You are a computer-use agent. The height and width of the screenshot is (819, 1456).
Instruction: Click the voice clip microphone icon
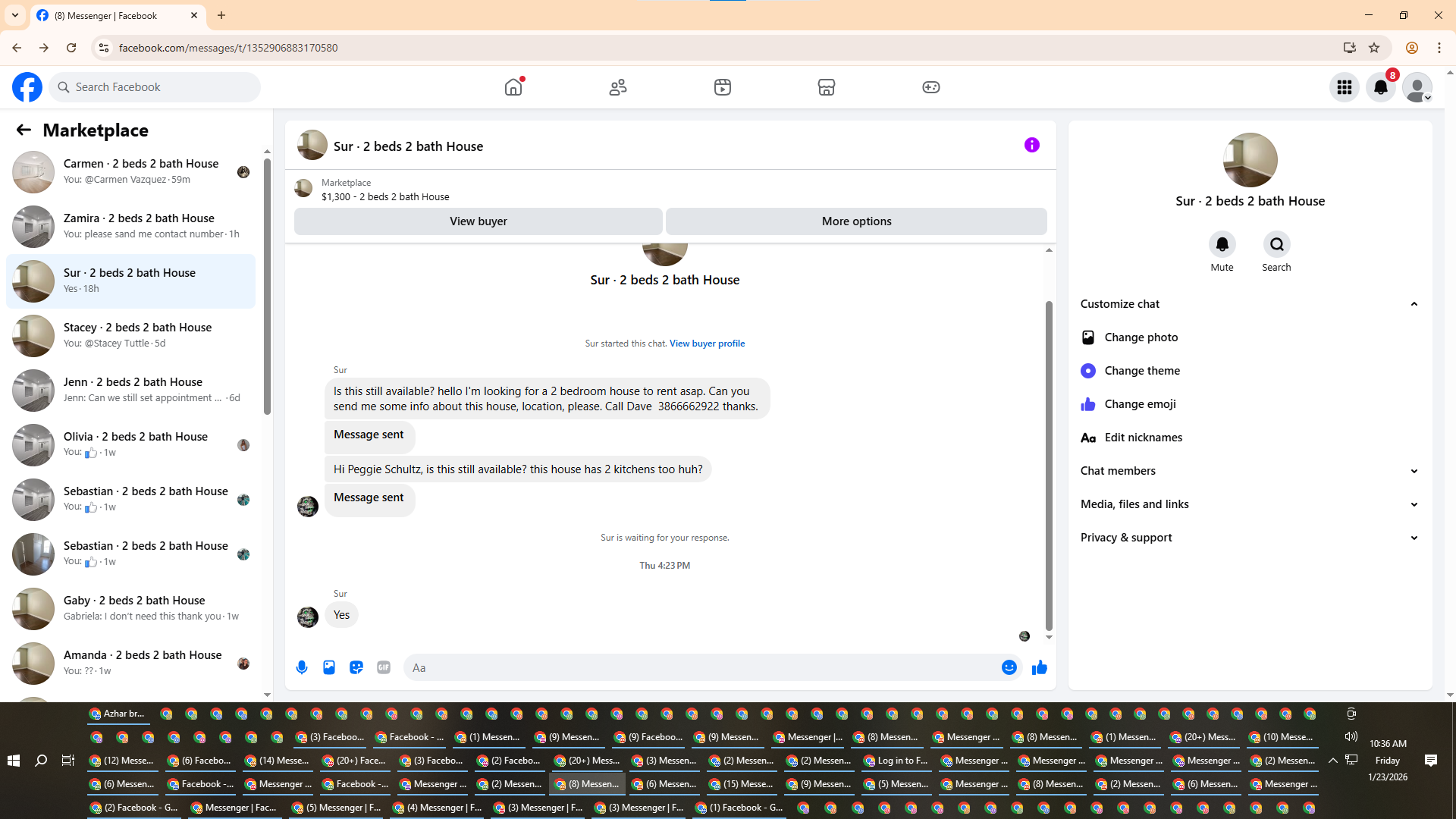click(x=302, y=667)
